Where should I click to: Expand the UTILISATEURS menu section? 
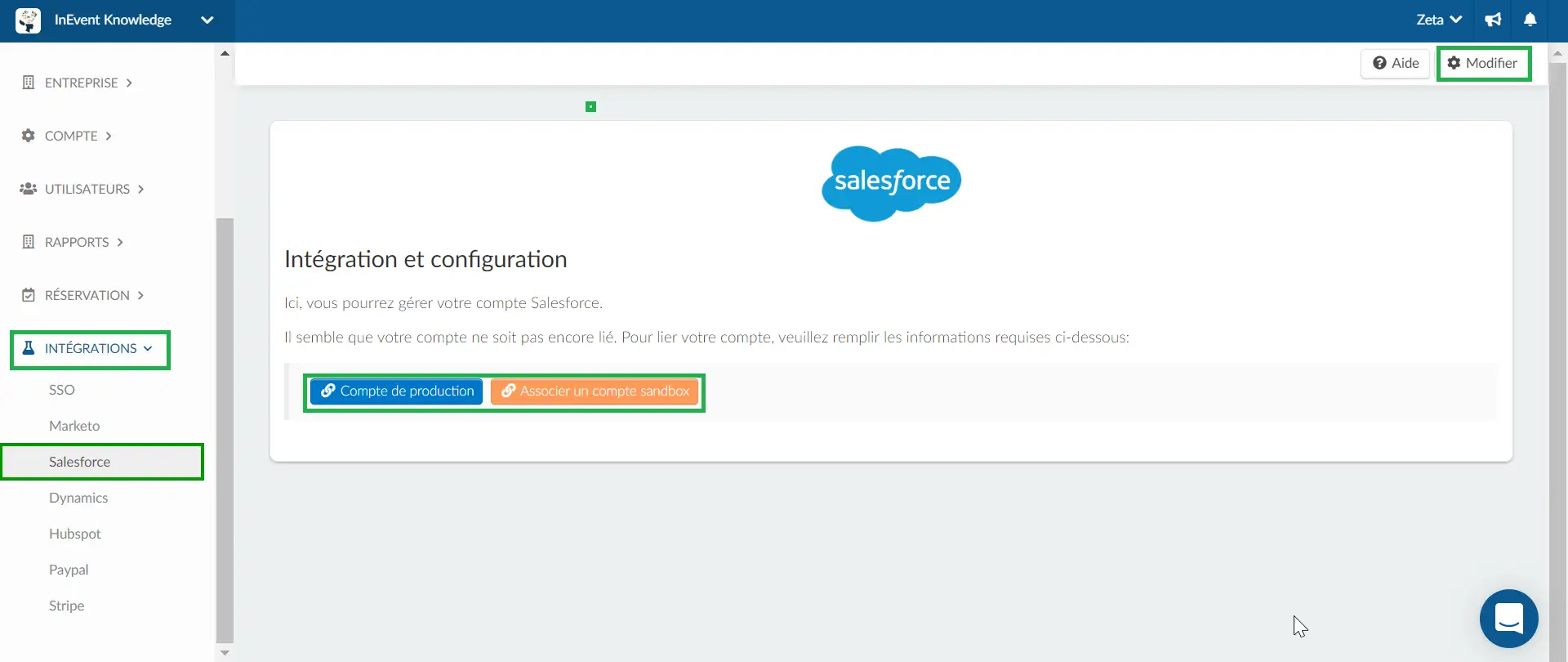82,189
